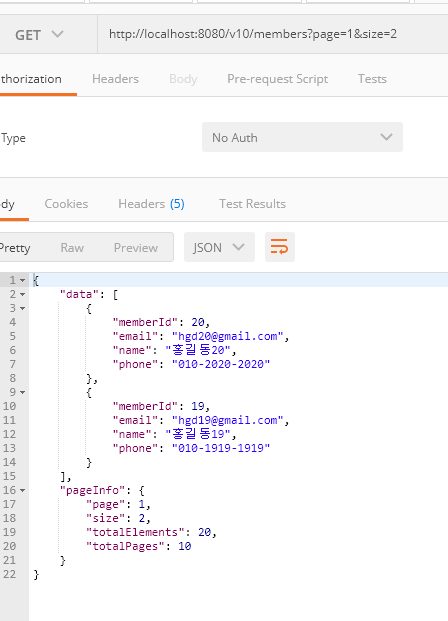
Task: Click the "size" key on line 18
Action: click(105, 518)
